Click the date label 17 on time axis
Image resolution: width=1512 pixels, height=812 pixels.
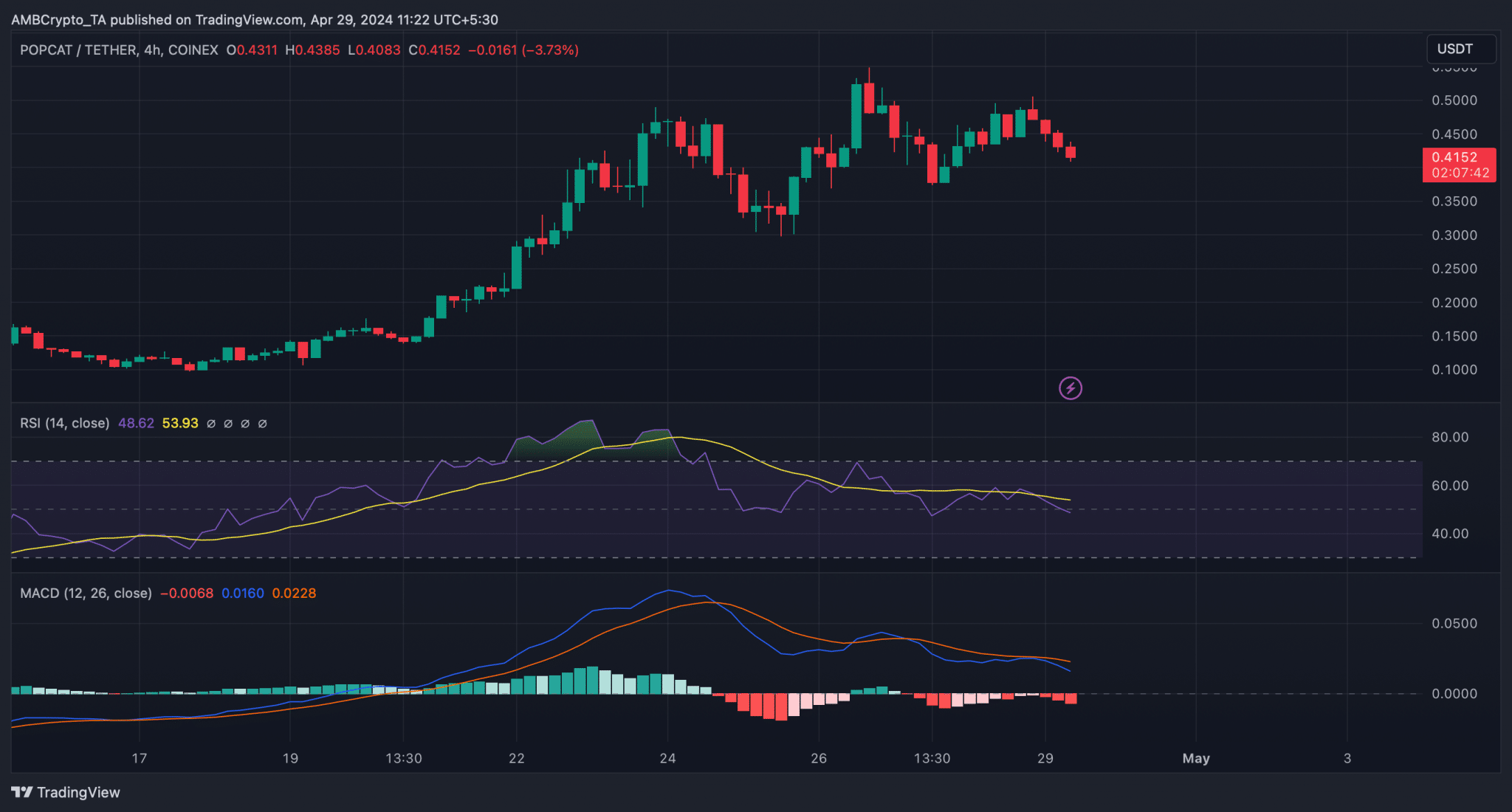coord(140,758)
